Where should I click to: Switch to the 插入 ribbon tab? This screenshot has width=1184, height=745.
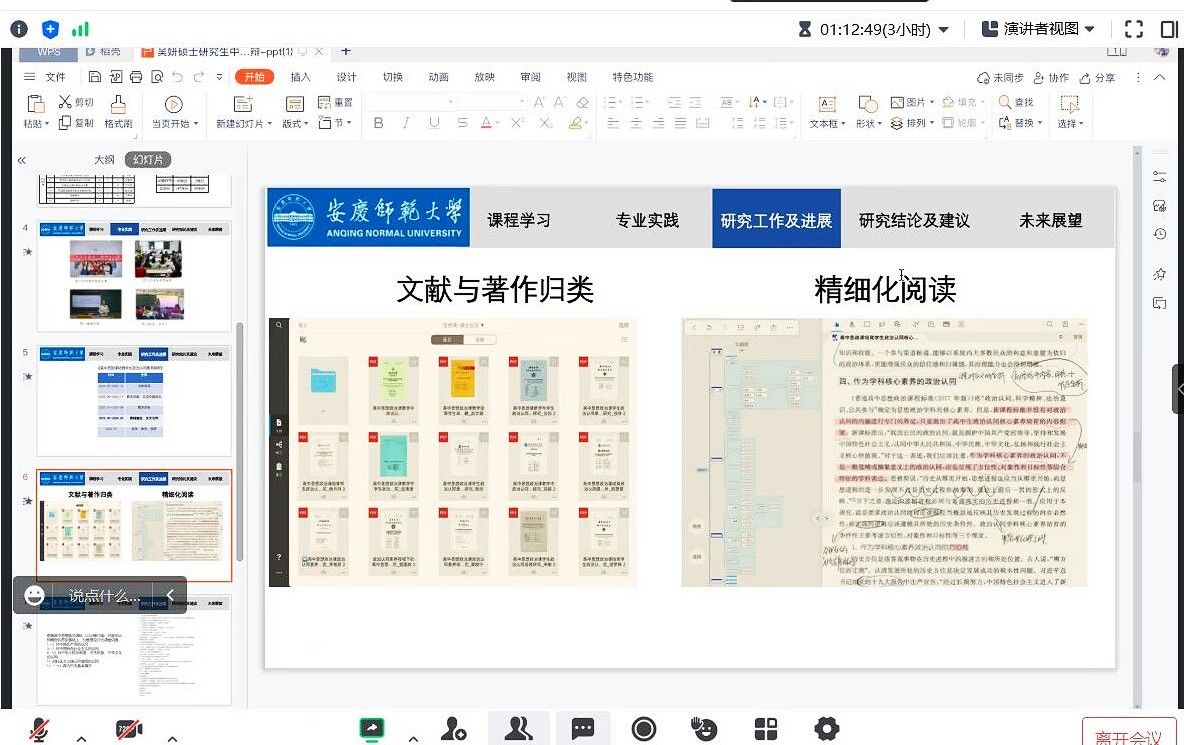(x=300, y=77)
